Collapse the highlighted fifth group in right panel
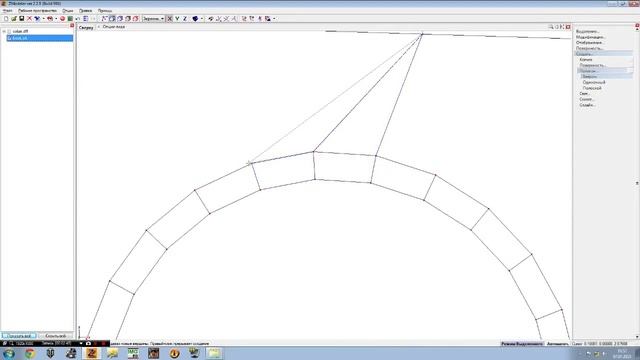Image resolution: width=640 pixels, height=360 pixels. (604, 54)
